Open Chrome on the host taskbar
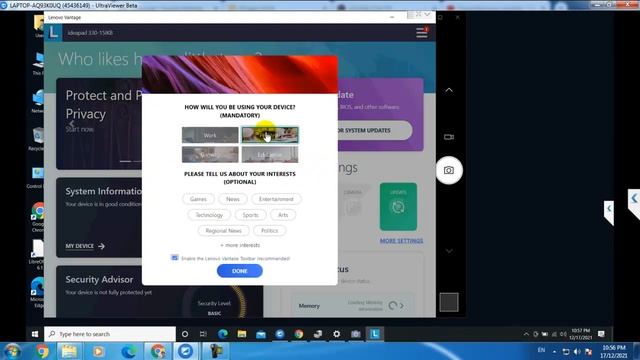This screenshot has height=360, width=640. (42, 351)
